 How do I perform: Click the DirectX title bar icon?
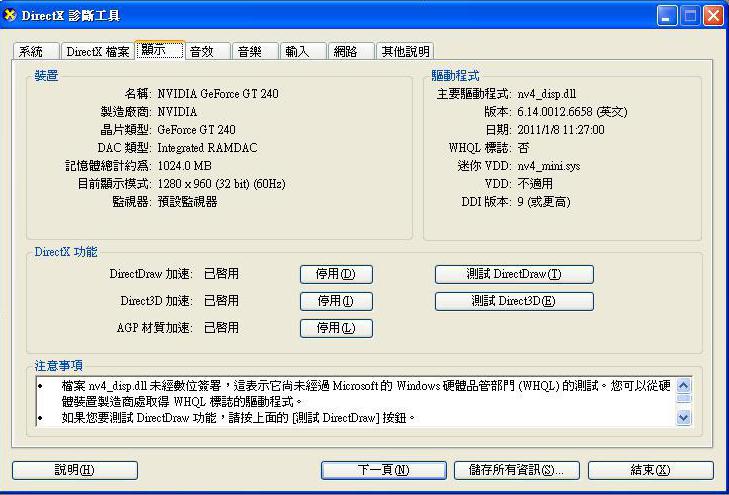point(10,15)
